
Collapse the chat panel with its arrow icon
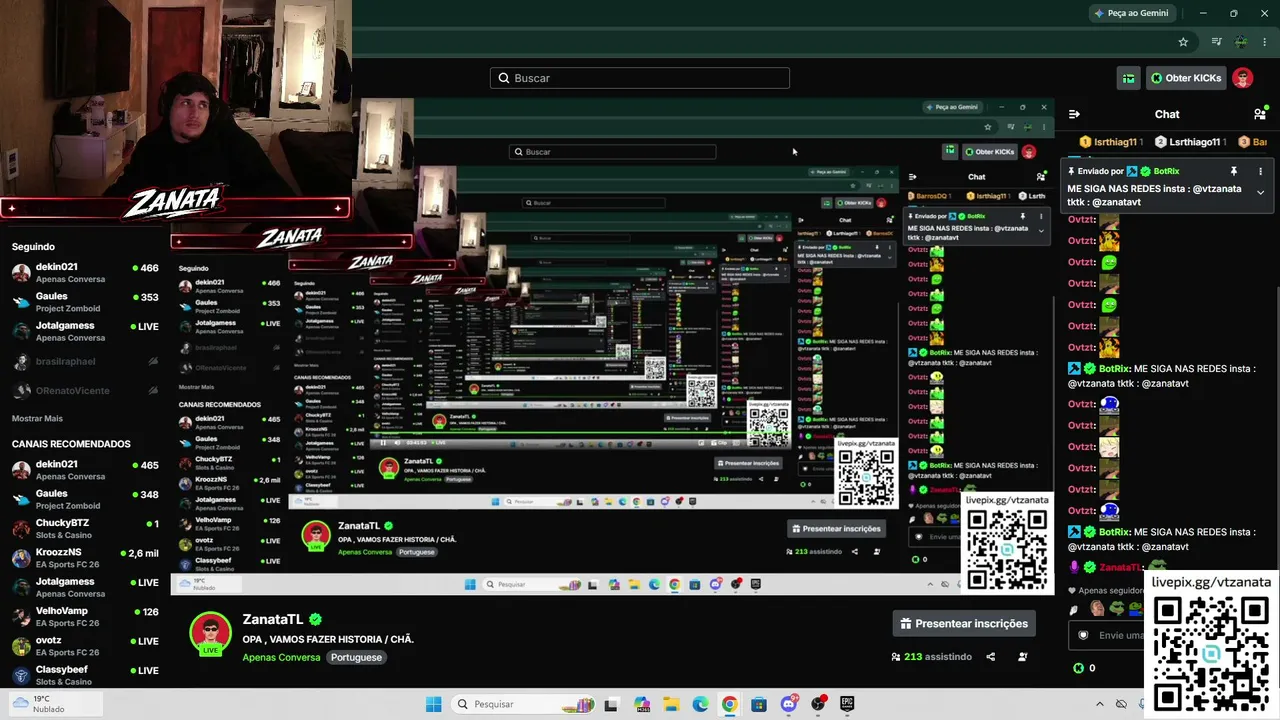coord(1074,114)
